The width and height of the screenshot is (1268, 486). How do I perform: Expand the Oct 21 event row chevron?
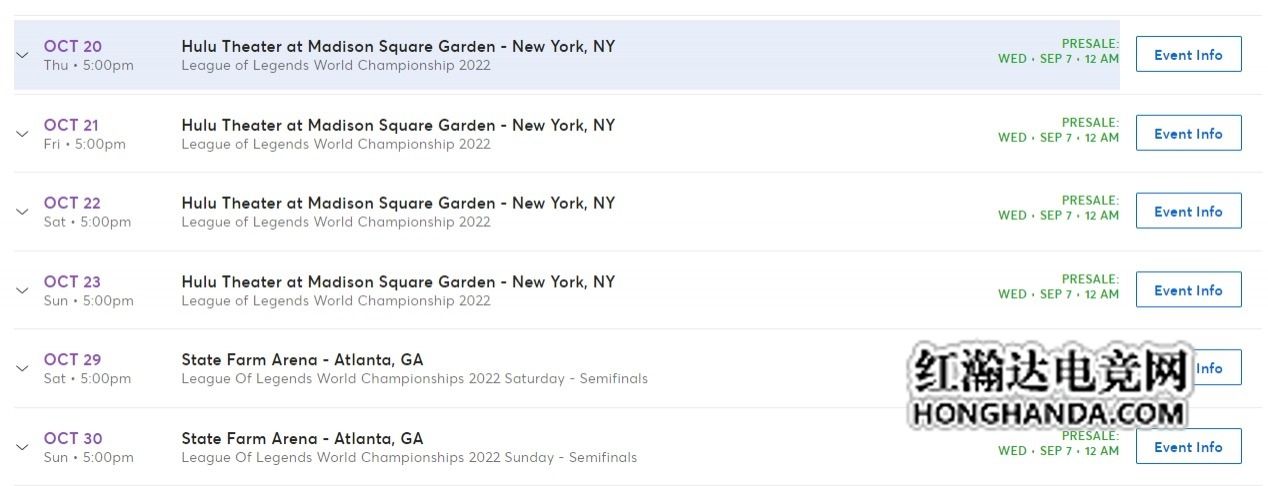(22, 134)
